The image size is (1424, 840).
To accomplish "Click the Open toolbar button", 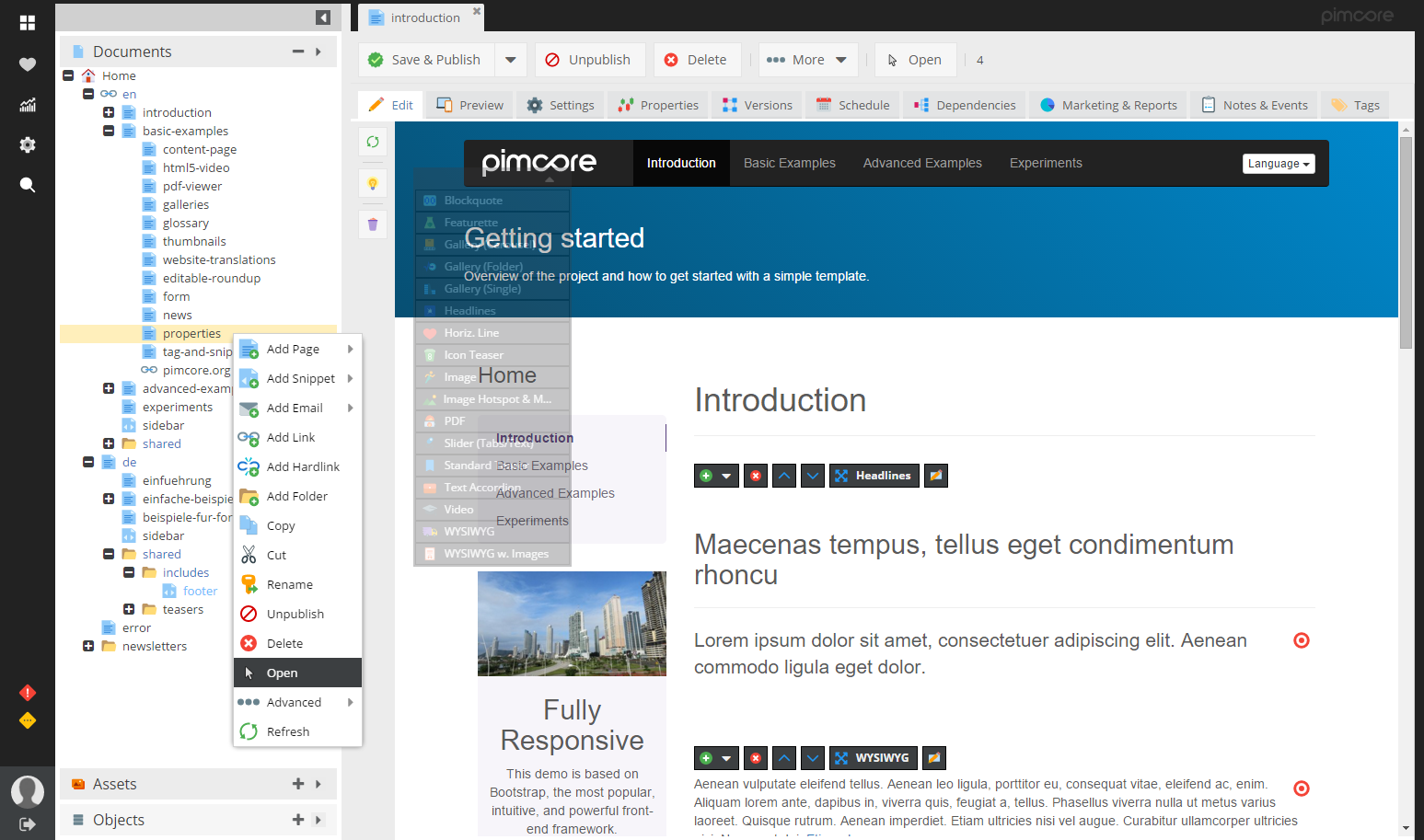I will click(x=915, y=60).
